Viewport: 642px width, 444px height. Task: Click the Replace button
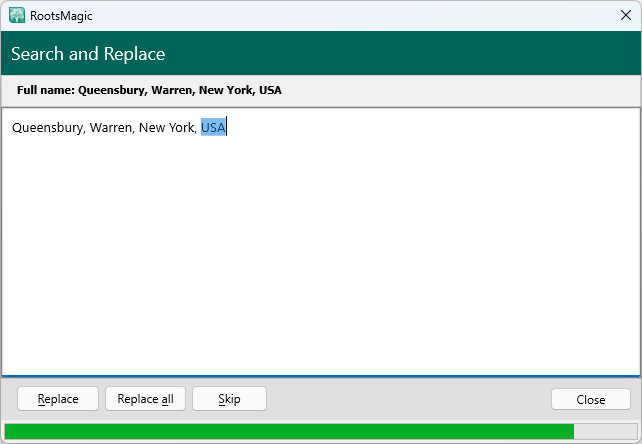(x=58, y=399)
